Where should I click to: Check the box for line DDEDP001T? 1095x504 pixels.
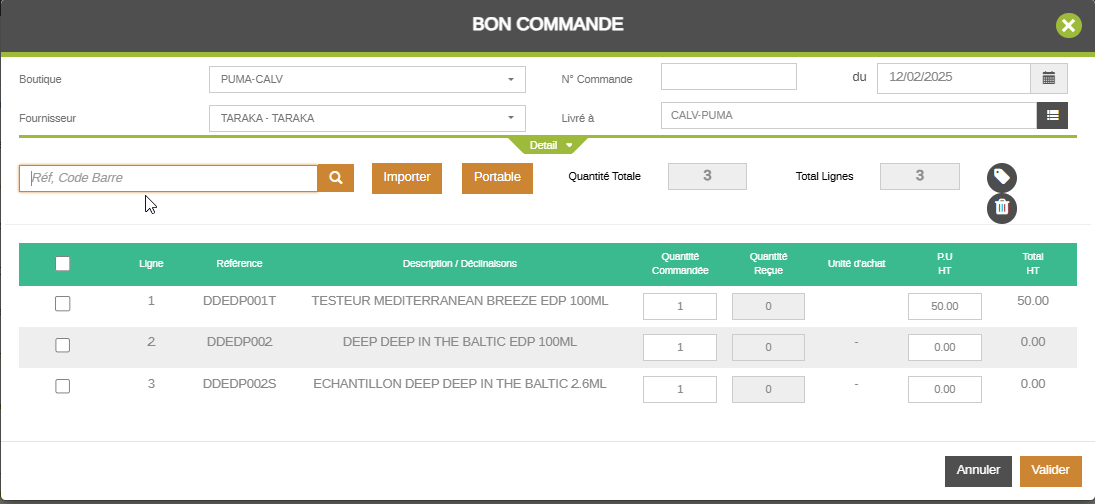(x=63, y=305)
